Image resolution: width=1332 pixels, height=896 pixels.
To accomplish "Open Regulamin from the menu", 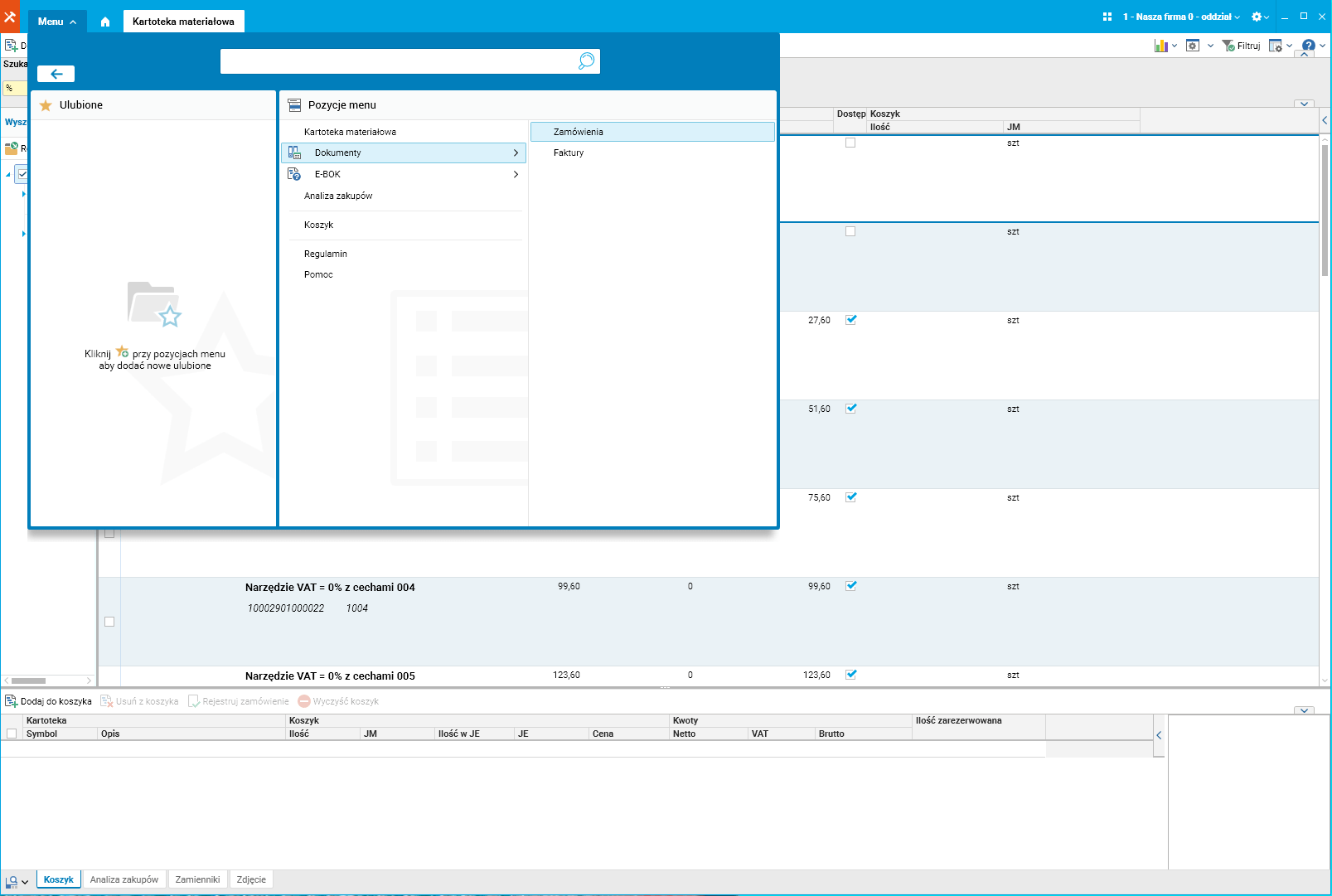I will click(326, 254).
